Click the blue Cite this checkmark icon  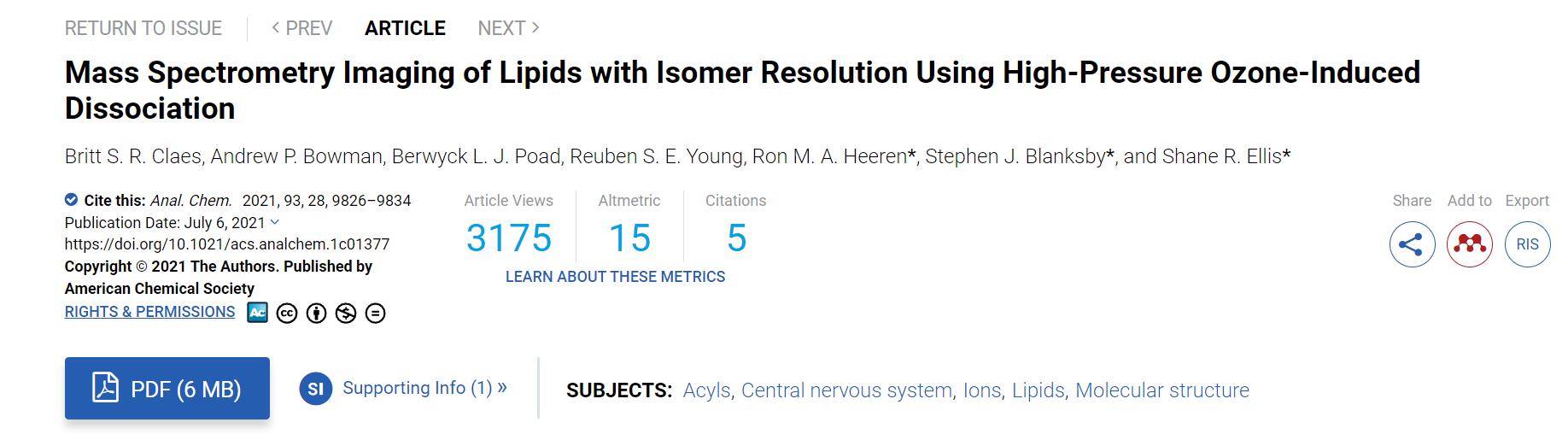pyautogui.click(x=72, y=200)
